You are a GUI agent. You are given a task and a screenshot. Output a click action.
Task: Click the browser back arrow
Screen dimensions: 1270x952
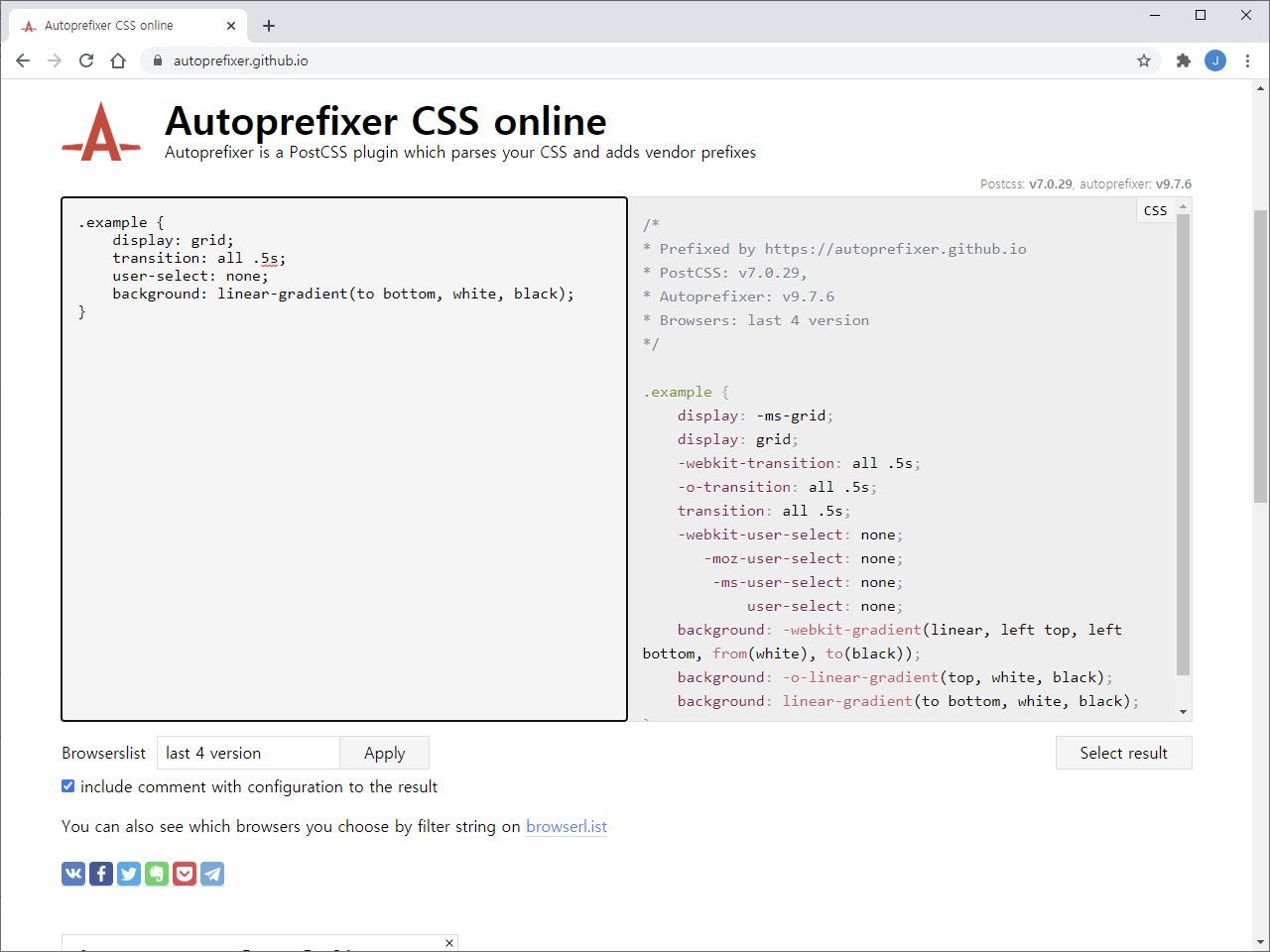pos(23,60)
